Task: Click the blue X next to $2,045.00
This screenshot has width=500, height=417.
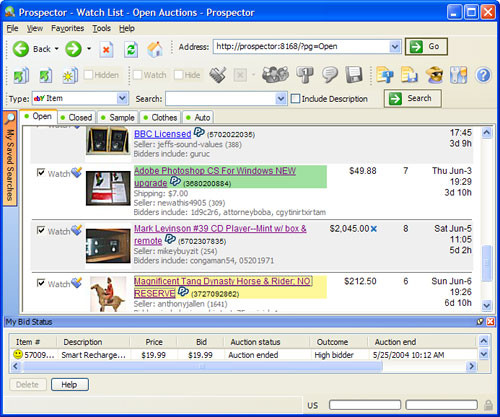Action: pos(374,229)
